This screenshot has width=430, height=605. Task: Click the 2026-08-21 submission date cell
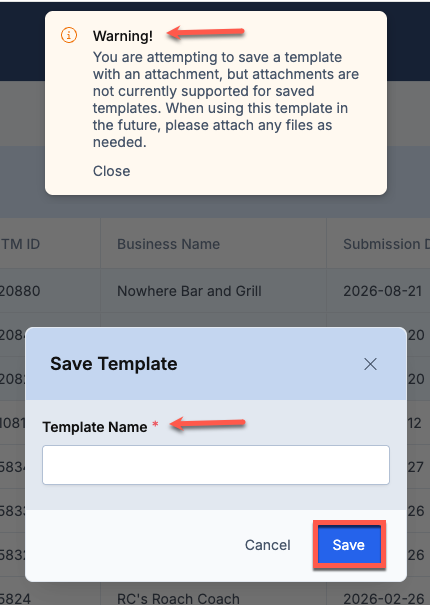click(x=383, y=291)
